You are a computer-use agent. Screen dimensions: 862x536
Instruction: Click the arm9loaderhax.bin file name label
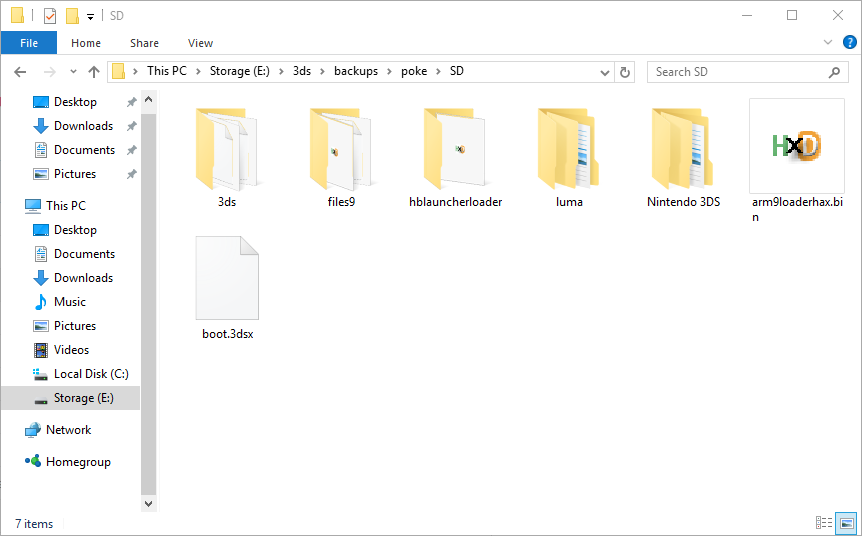click(x=797, y=209)
